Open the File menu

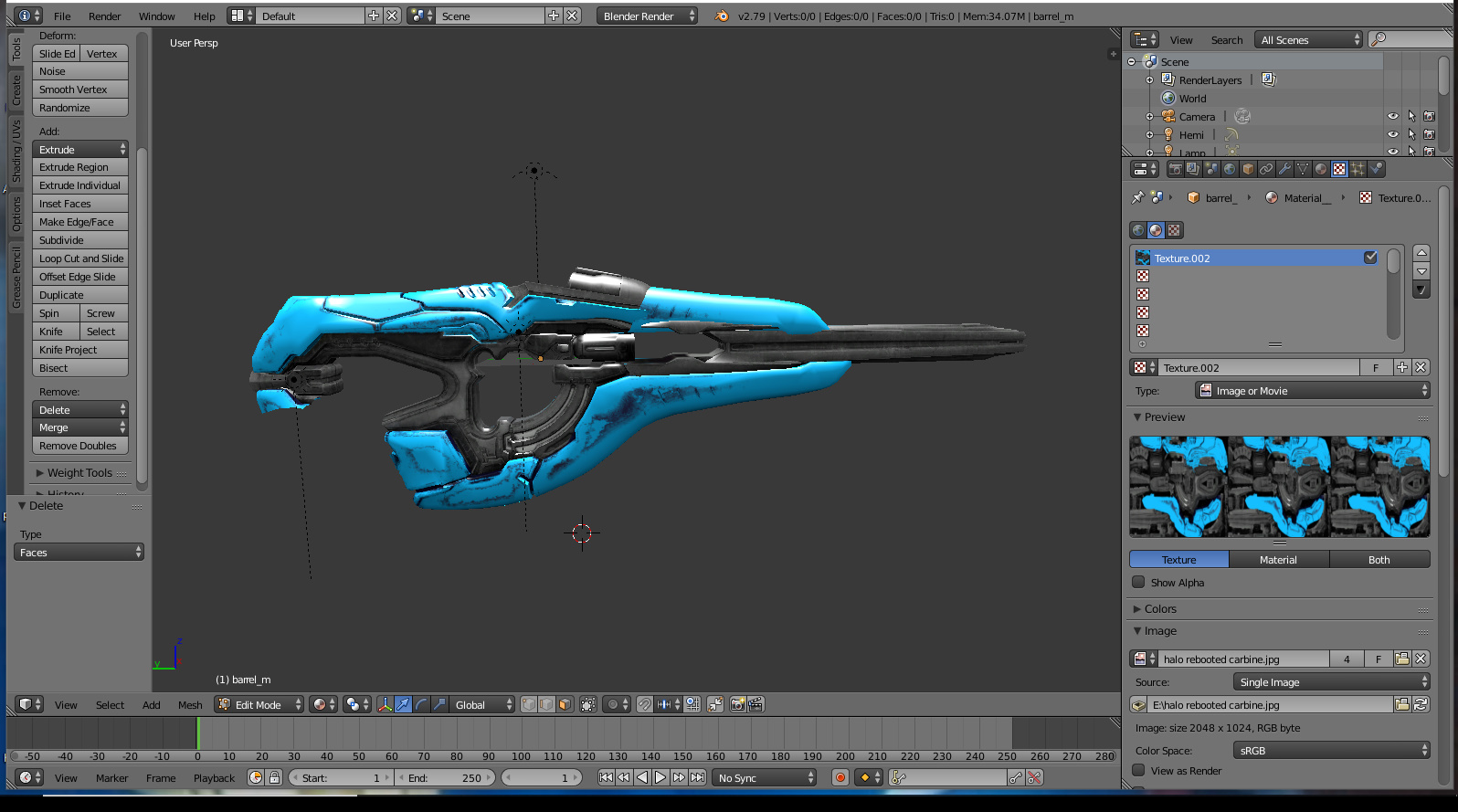point(62,16)
